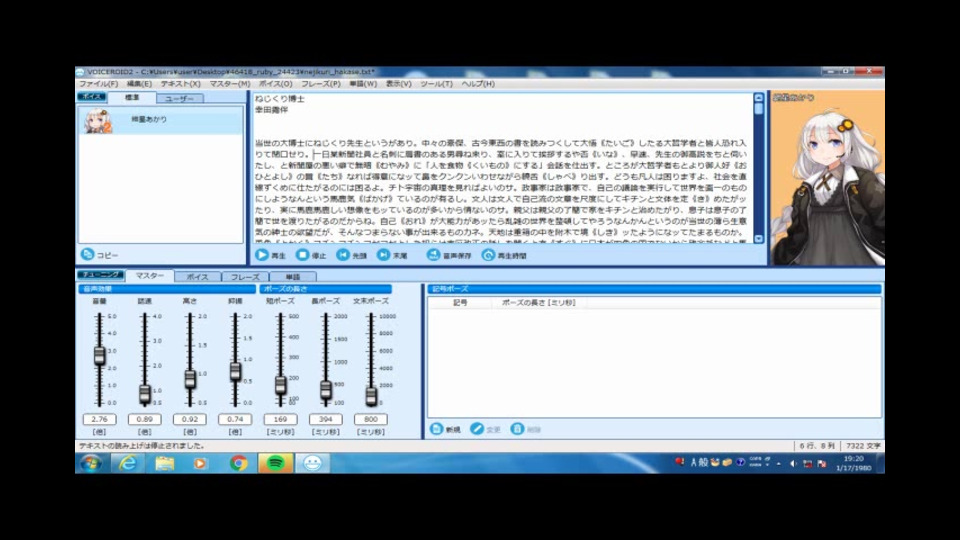Check duration with 再生時間 icon
960x540 pixels.
coord(489,255)
